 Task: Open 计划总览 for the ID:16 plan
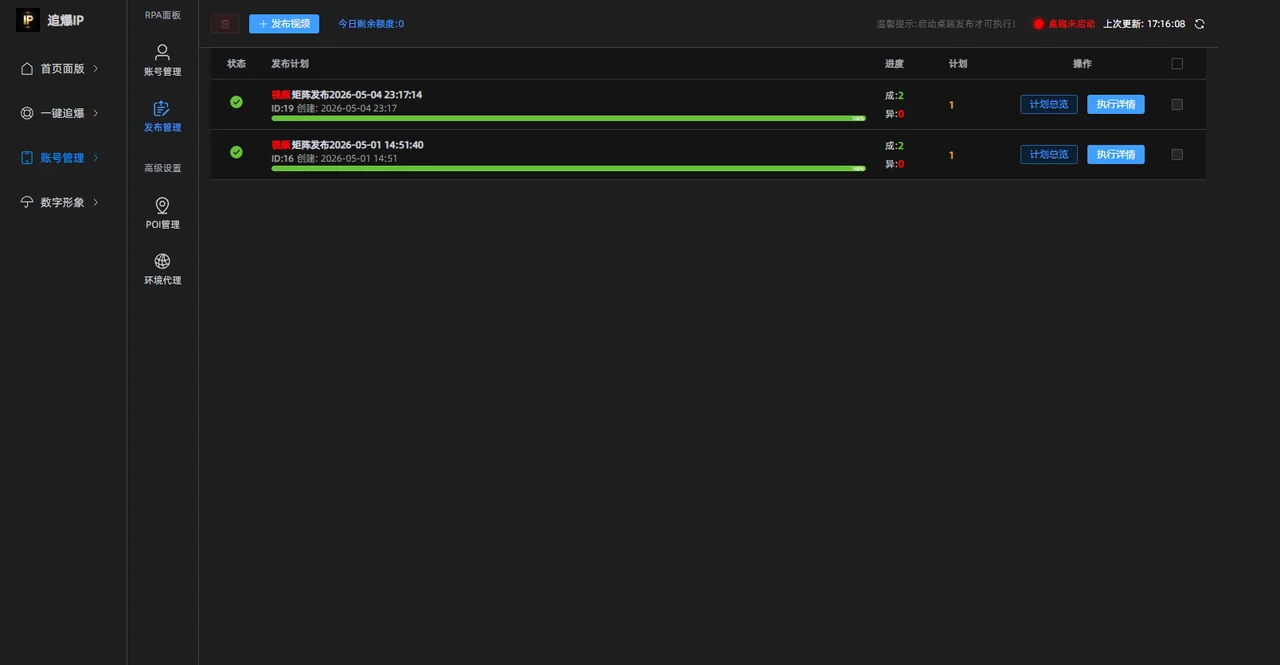1049,154
